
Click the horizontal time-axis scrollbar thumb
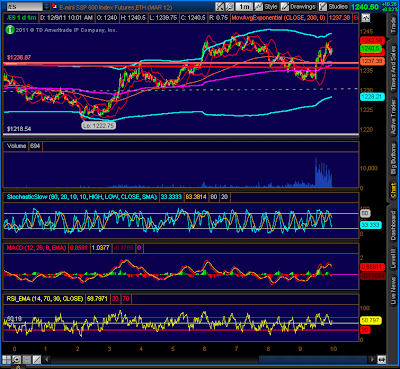pos(313,360)
